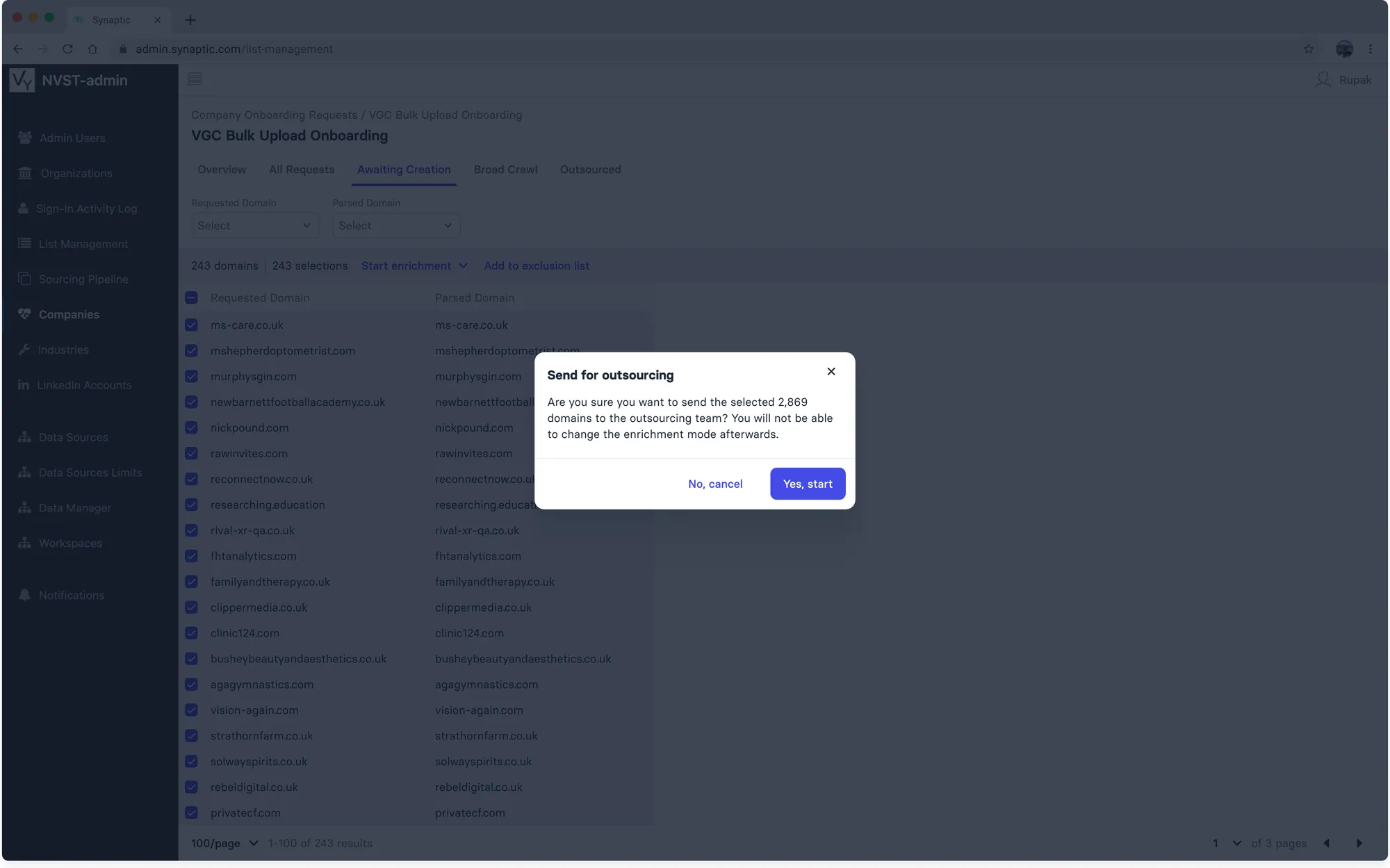Uncheck ms-care.co.uk row checkbox
Screen dimensions: 1390x868
pyautogui.click(x=191, y=325)
